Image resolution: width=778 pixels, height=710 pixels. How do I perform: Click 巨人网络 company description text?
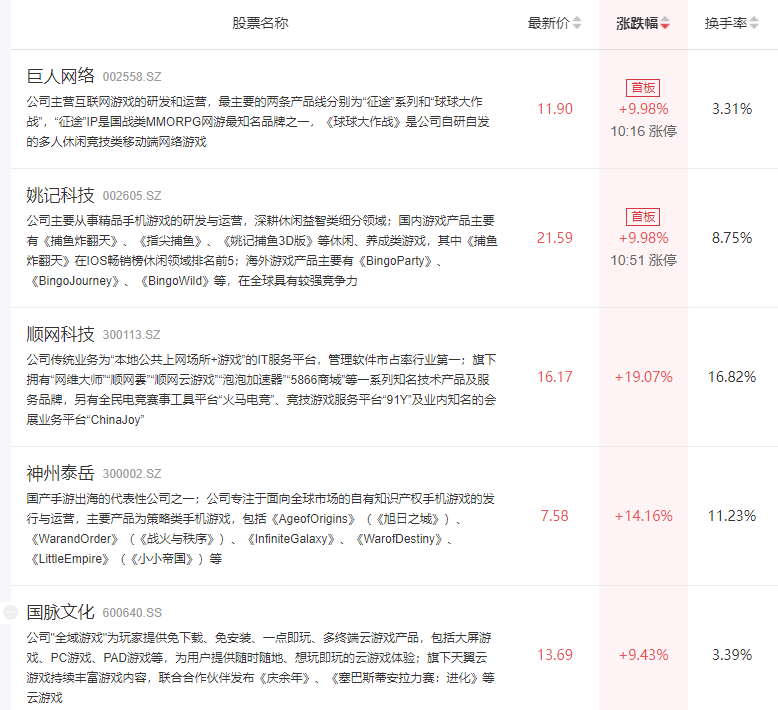(258, 122)
